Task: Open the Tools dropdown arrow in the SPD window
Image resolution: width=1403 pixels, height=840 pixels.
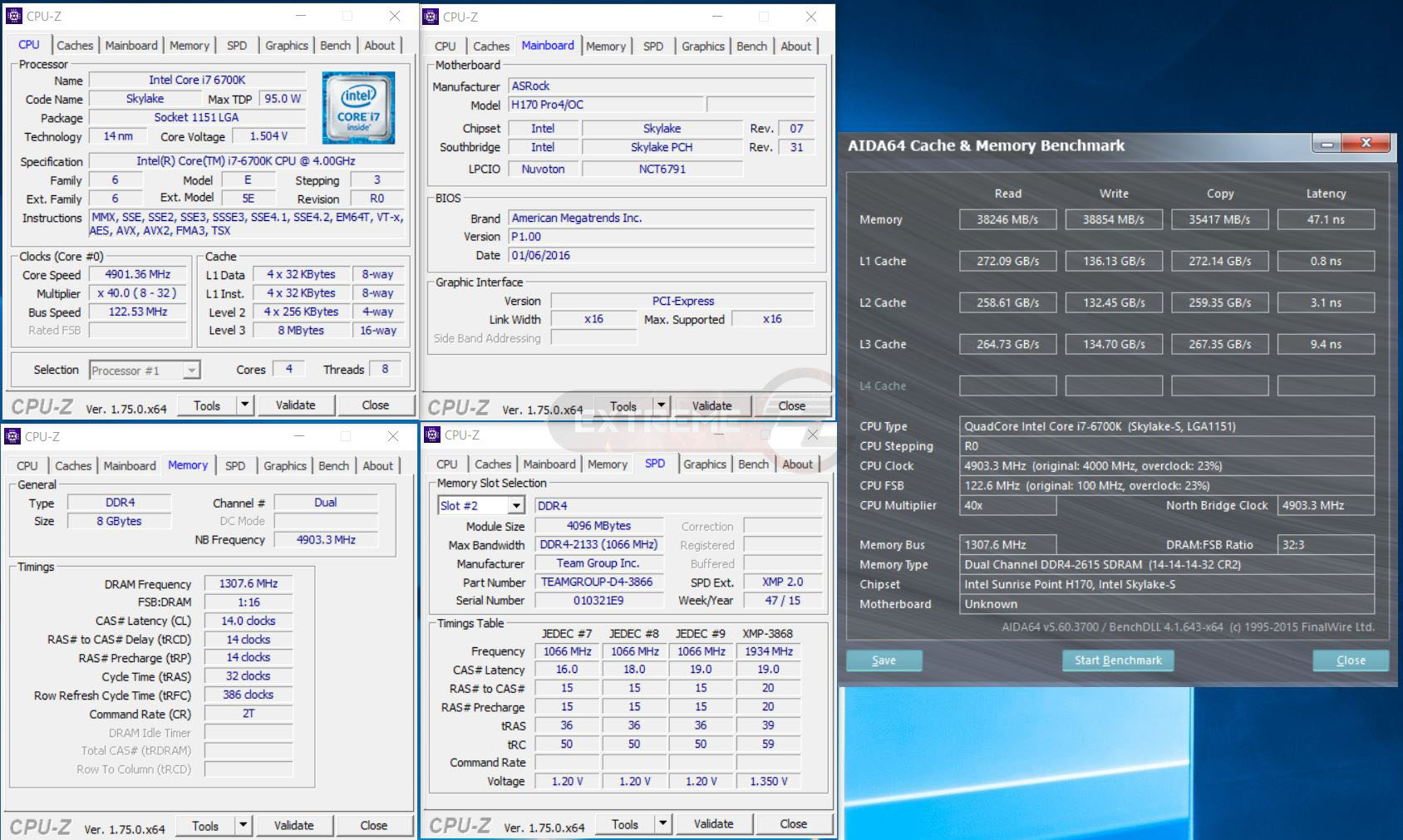Action: (x=662, y=824)
